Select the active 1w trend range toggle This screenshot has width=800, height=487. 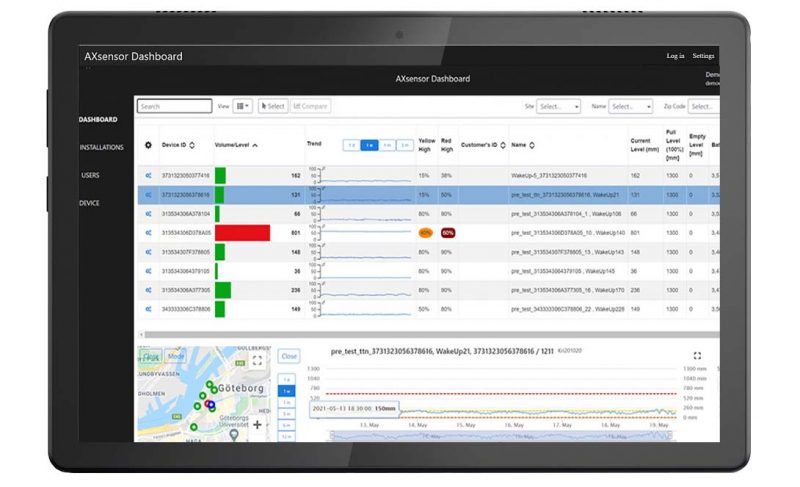click(369, 145)
